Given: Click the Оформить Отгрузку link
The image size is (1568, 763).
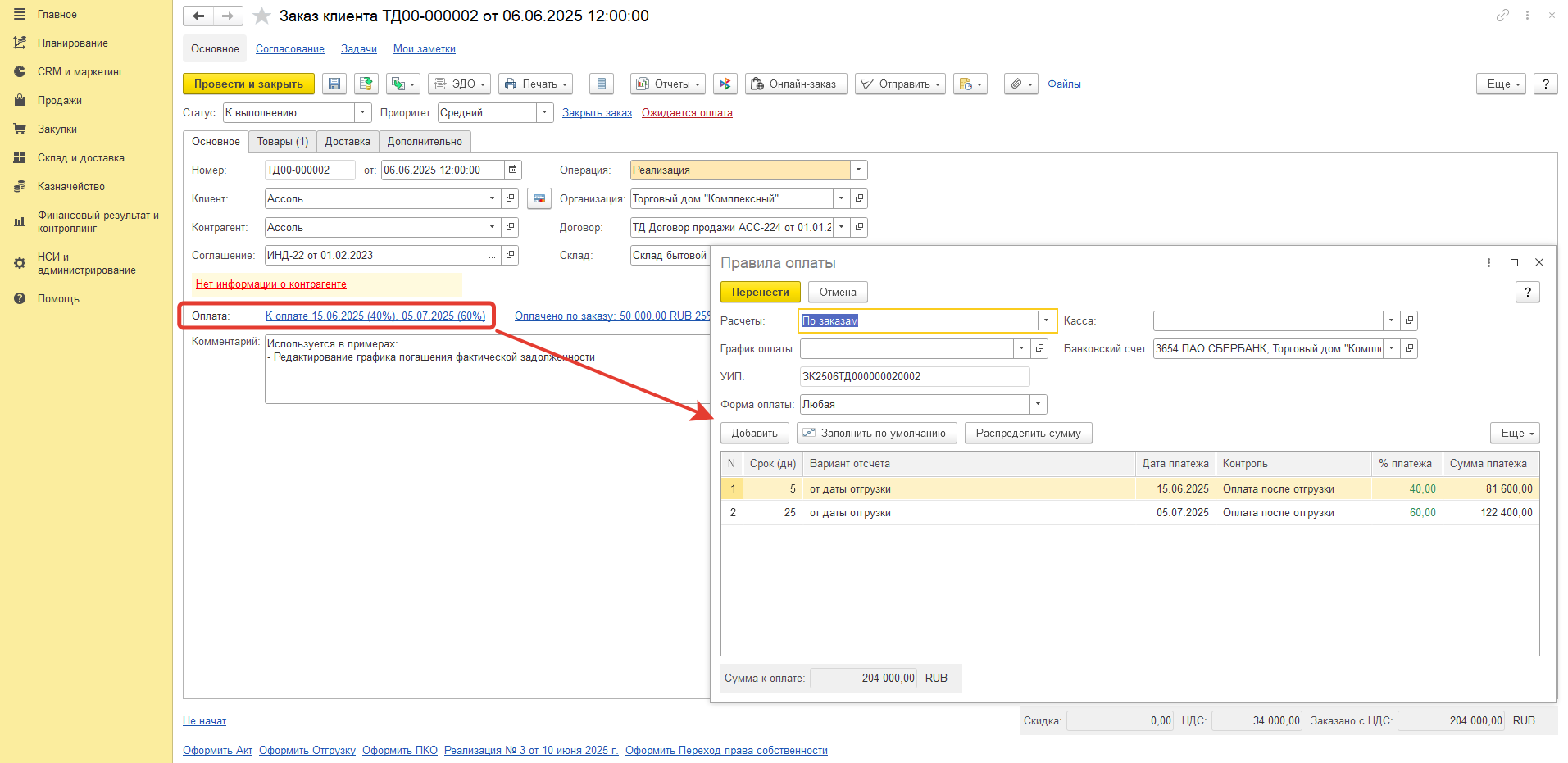Looking at the screenshot, I should pyautogui.click(x=307, y=750).
